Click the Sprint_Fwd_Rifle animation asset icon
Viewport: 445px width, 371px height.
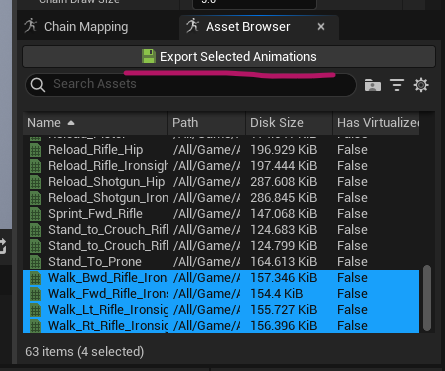click(35, 214)
